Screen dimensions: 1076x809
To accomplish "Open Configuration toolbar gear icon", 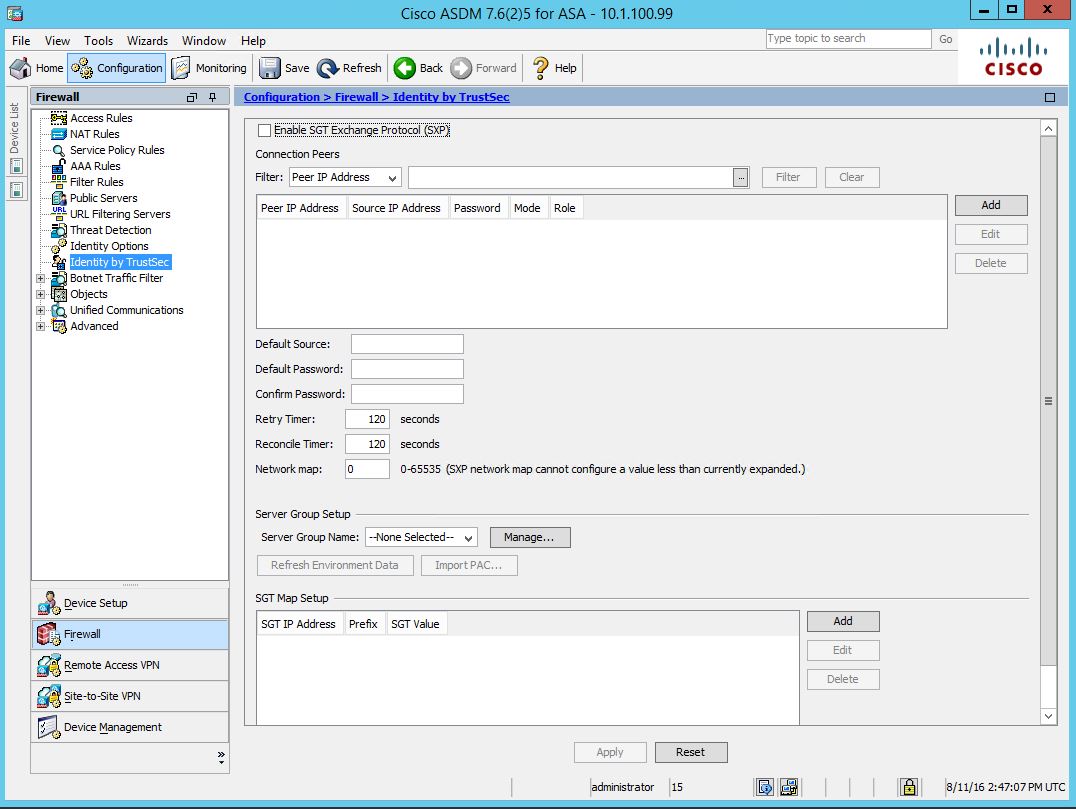I will [x=82, y=68].
